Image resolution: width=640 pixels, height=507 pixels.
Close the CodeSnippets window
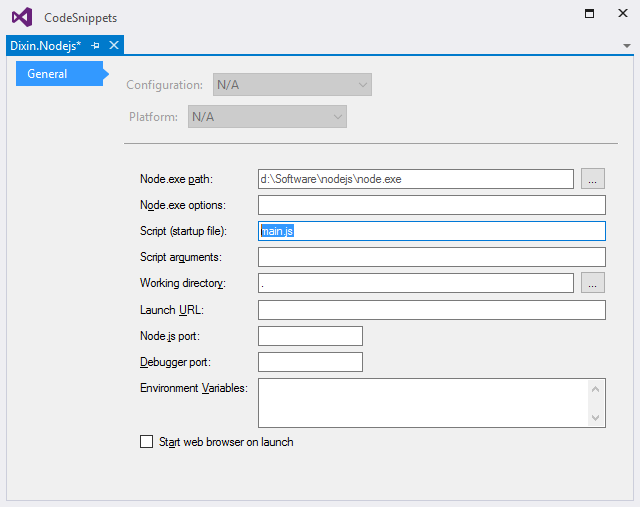pyautogui.click(x=623, y=13)
